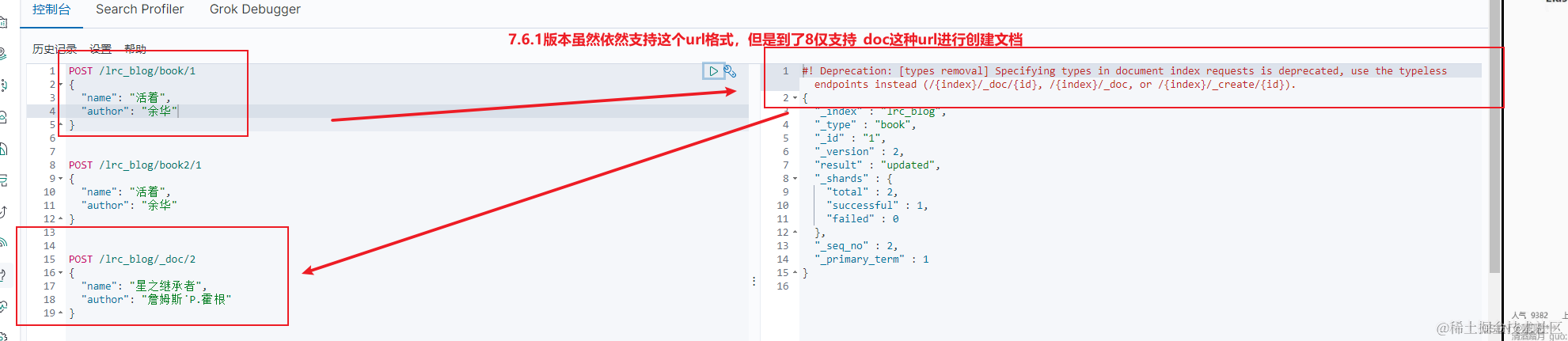The width and height of the screenshot is (1568, 341).
Task: Click the "name": "星之继承者" line
Action: 144,286
